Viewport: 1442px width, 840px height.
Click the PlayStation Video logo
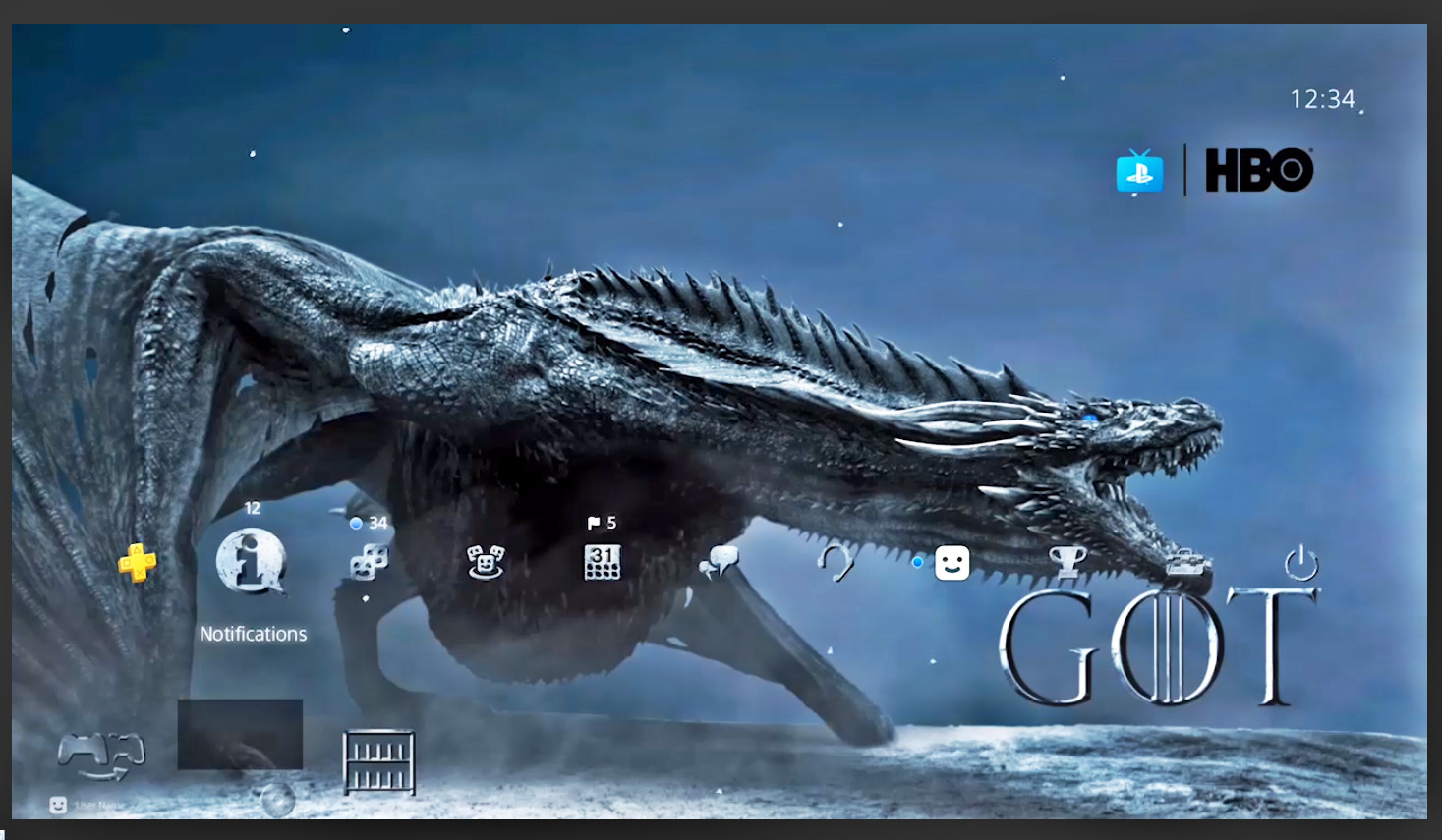(x=1139, y=171)
